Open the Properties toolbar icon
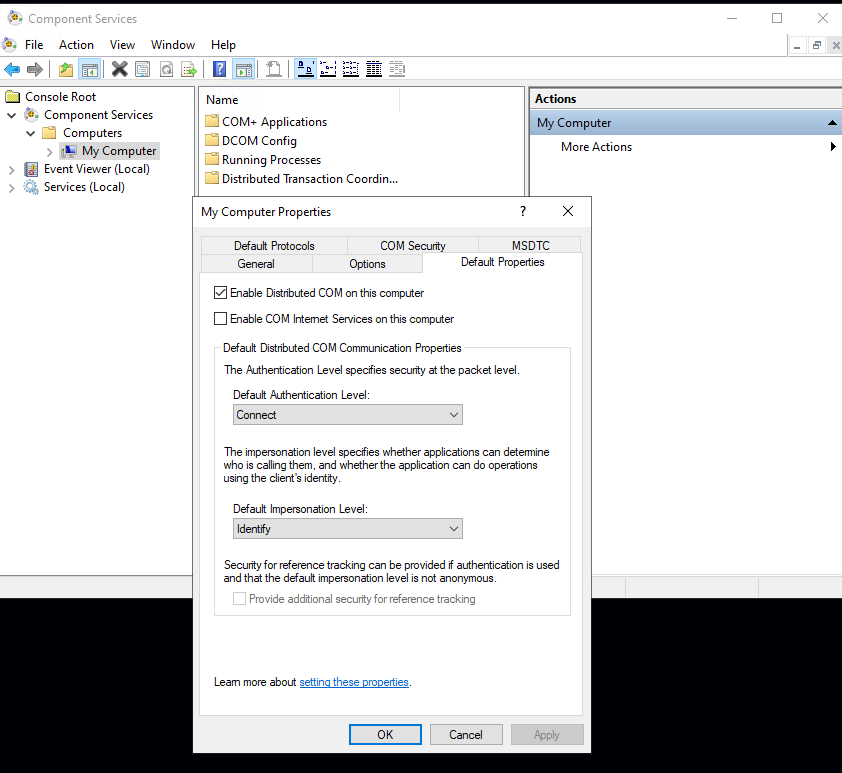 (143, 69)
